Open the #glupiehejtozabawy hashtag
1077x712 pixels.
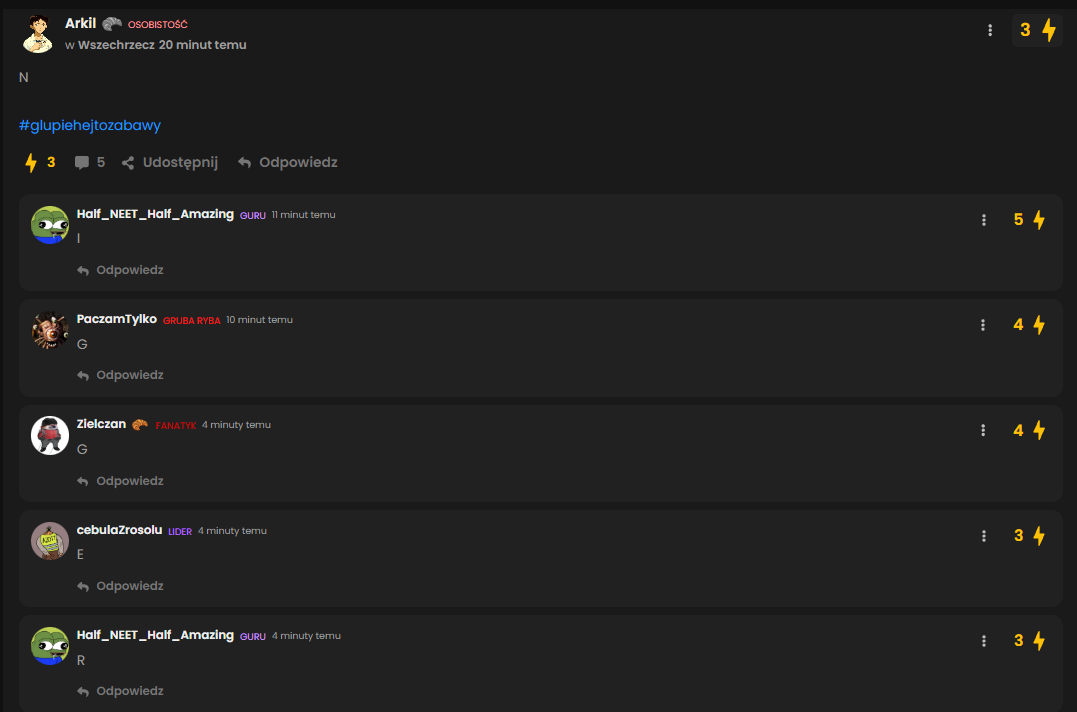click(90, 126)
